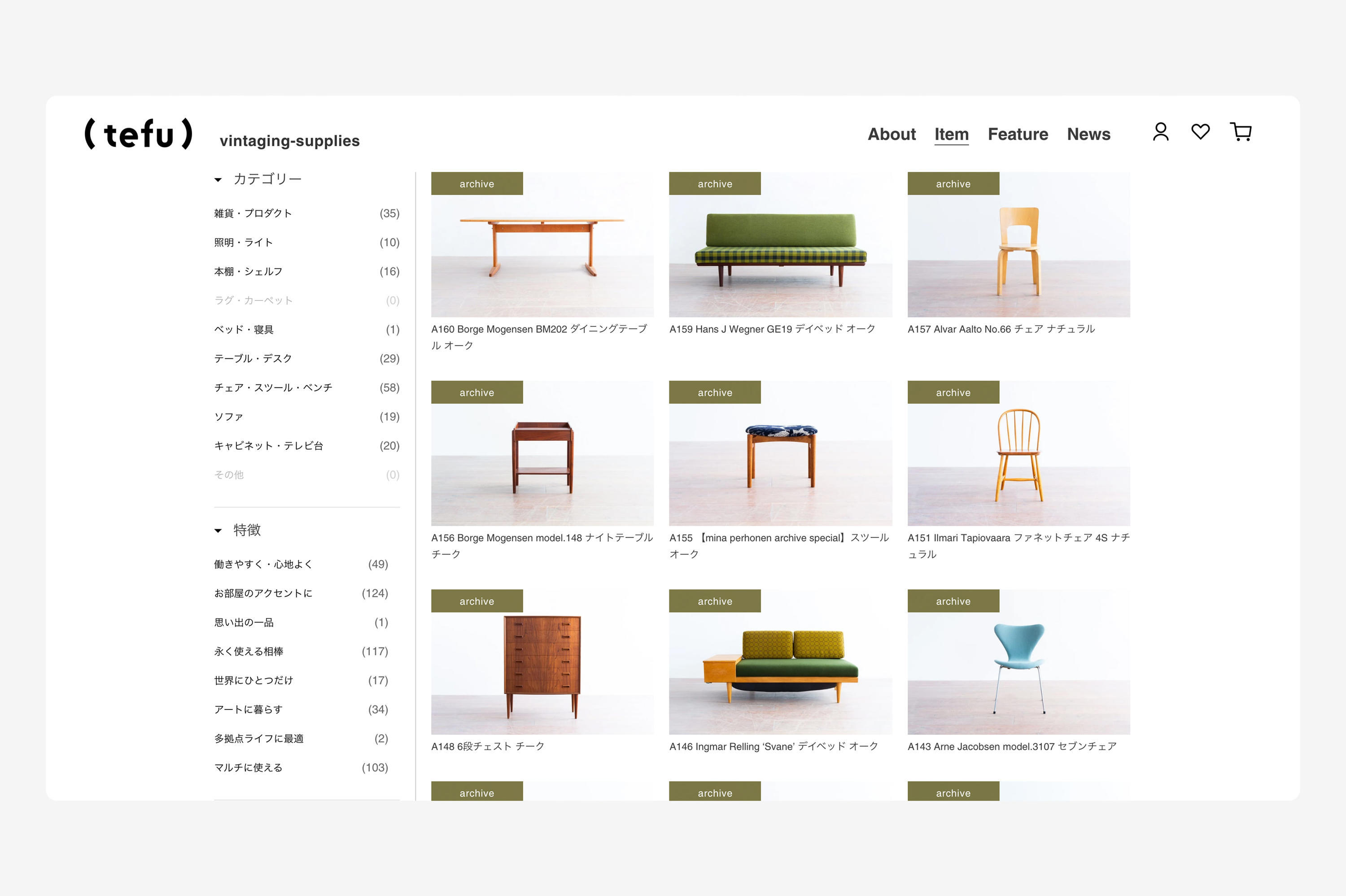Click the A157 Alvar Aalto No.66 title
The height and width of the screenshot is (896, 1346).
(1001, 329)
